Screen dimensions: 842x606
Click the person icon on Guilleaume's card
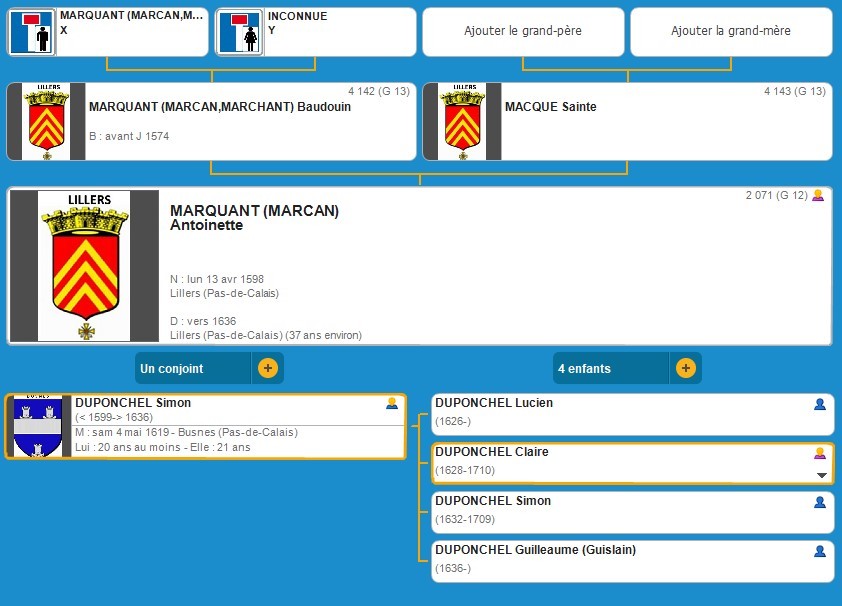820,551
